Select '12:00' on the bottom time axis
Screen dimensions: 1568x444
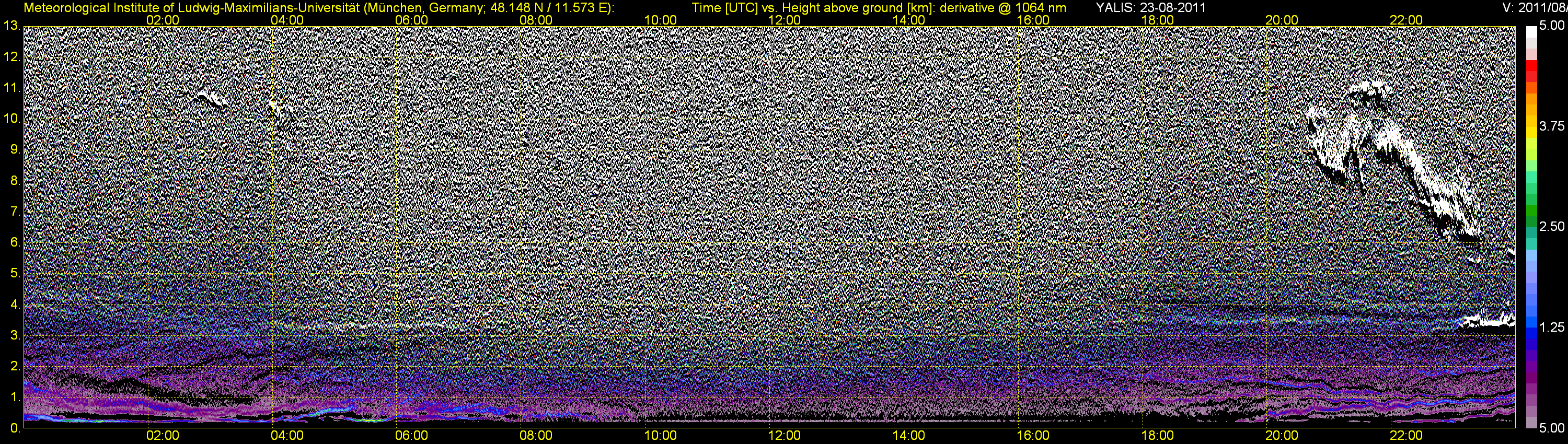pyautogui.click(x=785, y=436)
